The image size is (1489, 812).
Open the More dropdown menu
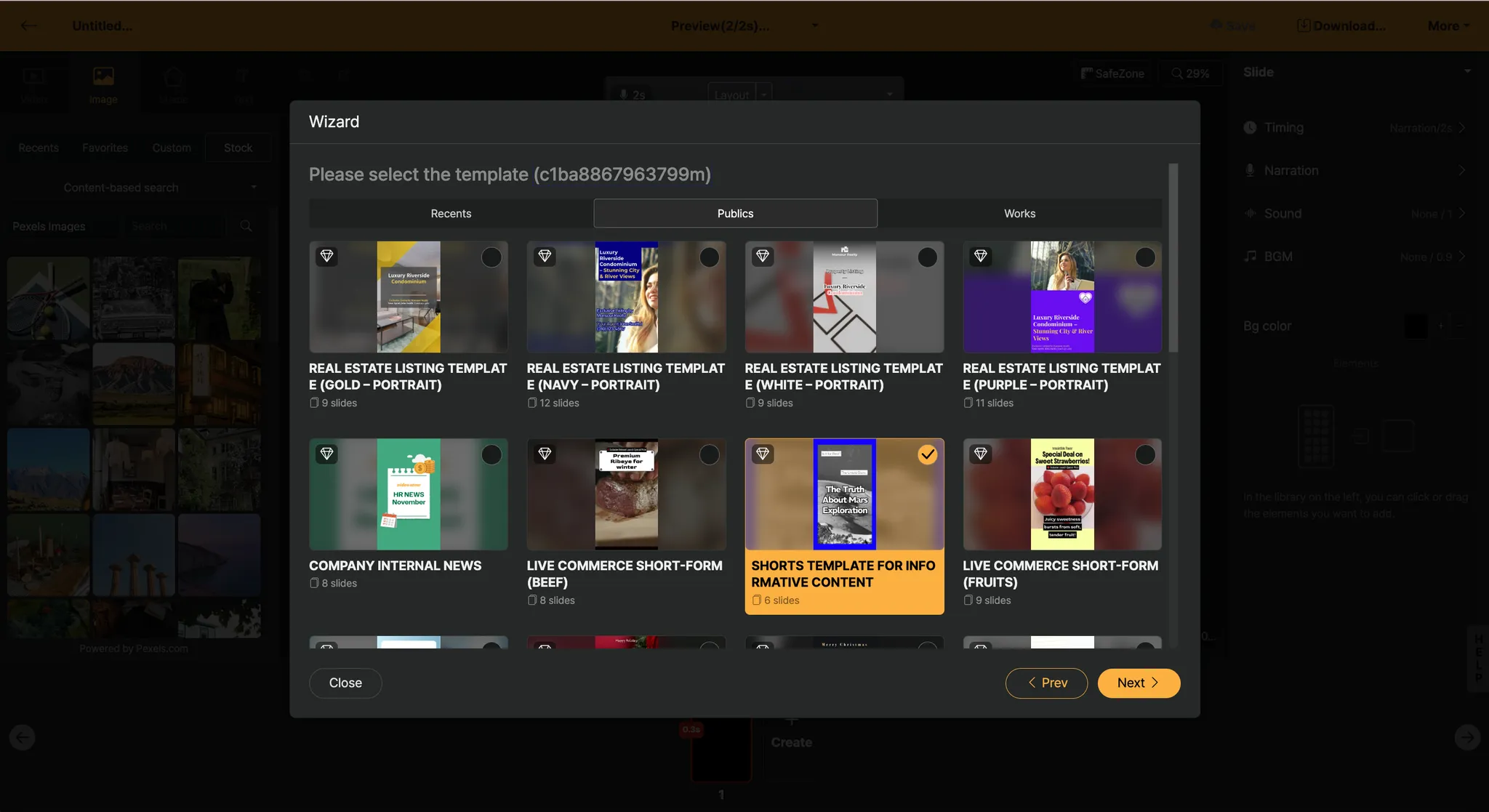[x=1448, y=25]
